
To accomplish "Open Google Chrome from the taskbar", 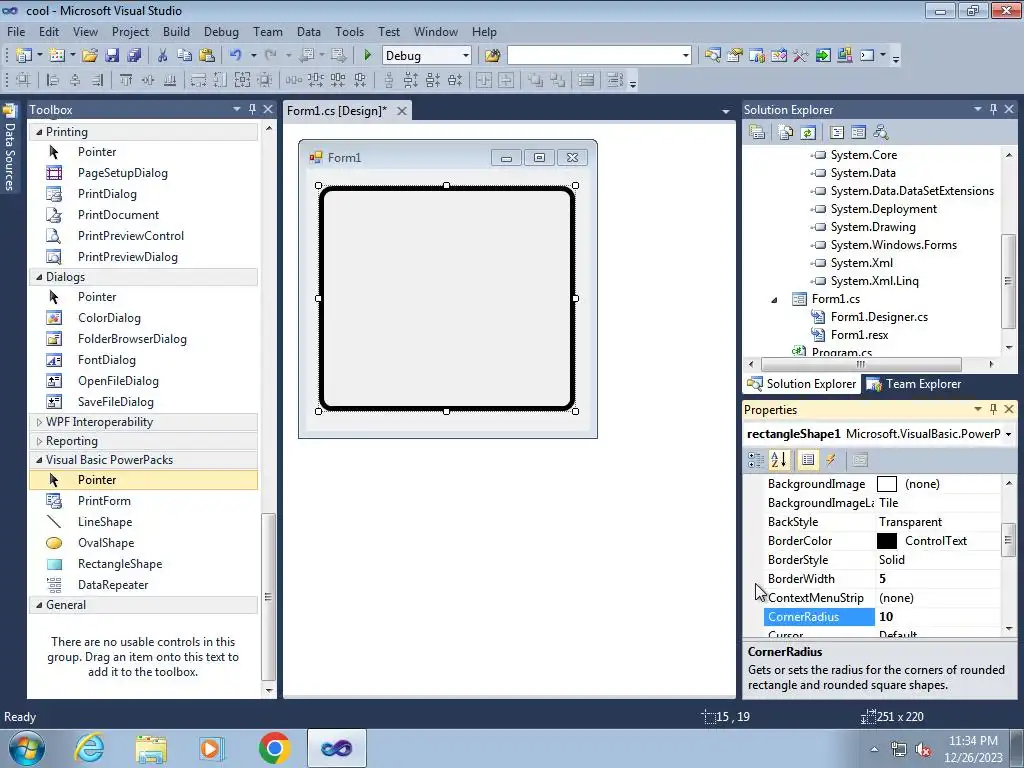I will [x=274, y=748].
